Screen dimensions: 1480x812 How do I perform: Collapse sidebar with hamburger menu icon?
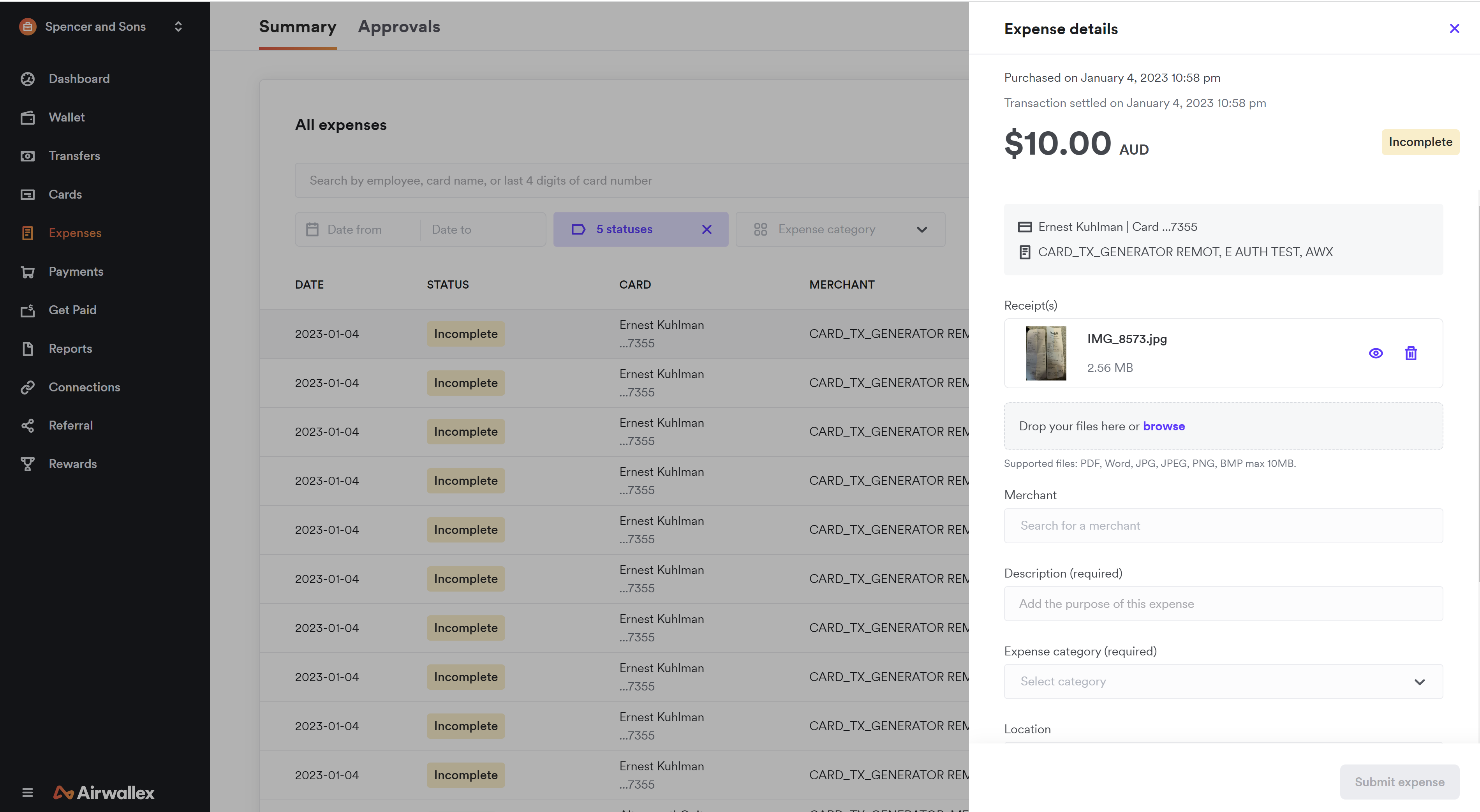[28, 793]
